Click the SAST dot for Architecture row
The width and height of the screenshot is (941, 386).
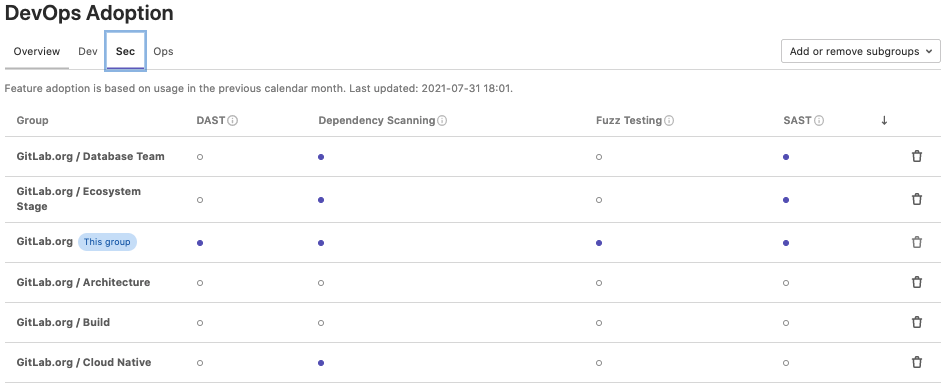click(x=786, y=283)
